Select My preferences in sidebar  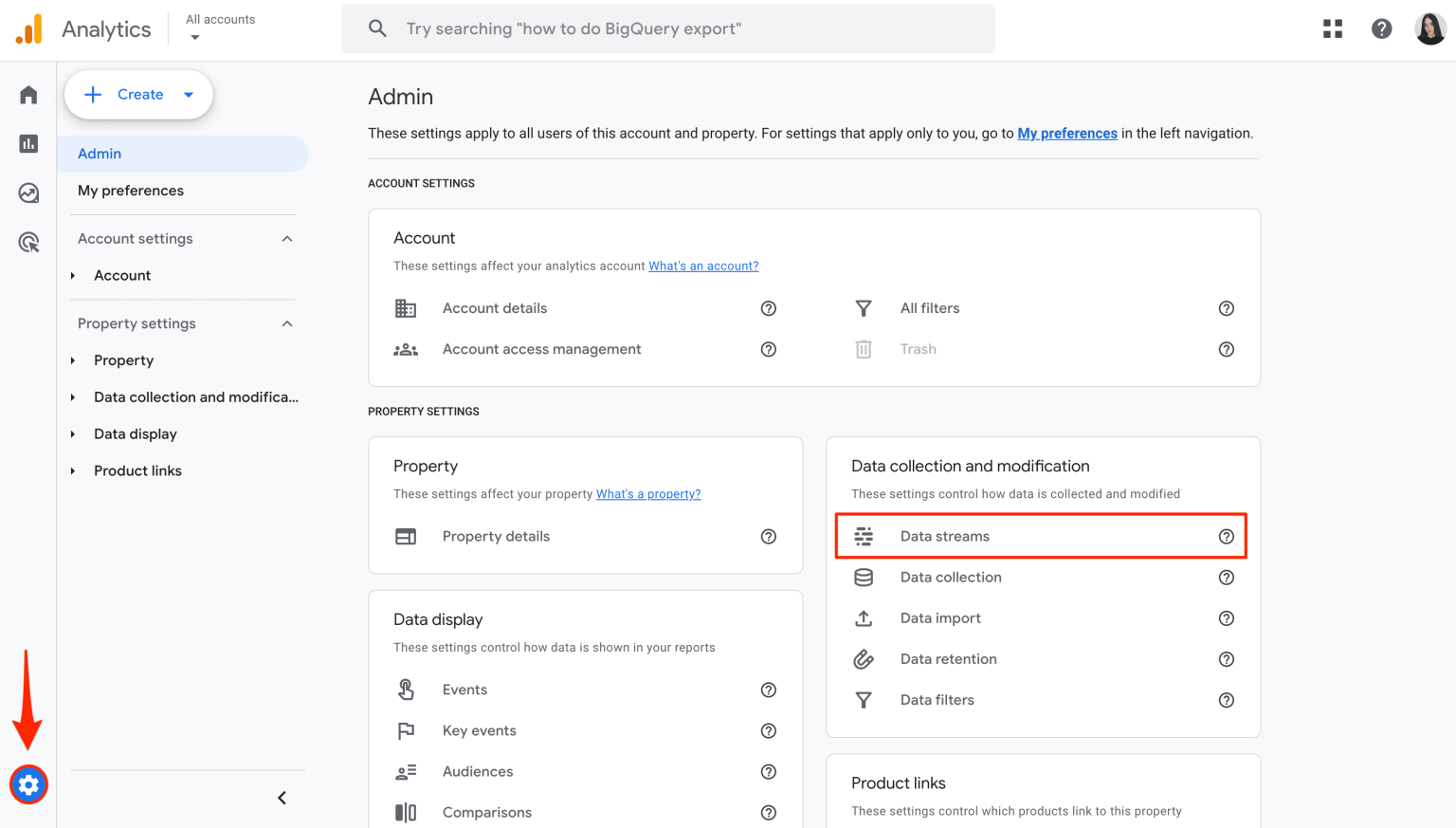(131, 191)
